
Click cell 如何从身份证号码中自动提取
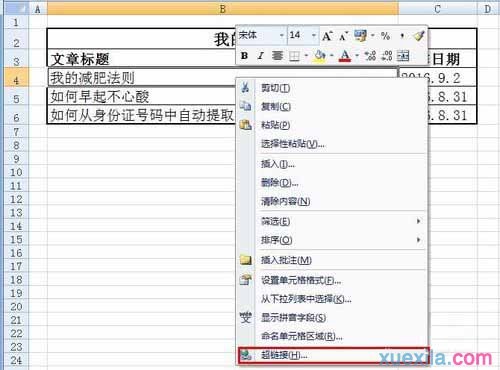(x=142, y=115)
